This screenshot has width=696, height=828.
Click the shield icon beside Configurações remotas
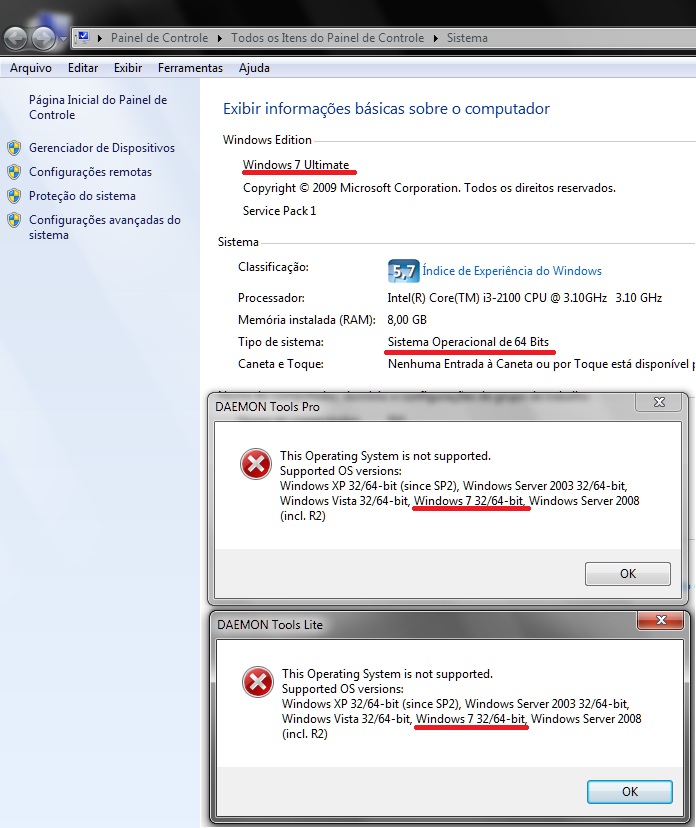[14, 172]
